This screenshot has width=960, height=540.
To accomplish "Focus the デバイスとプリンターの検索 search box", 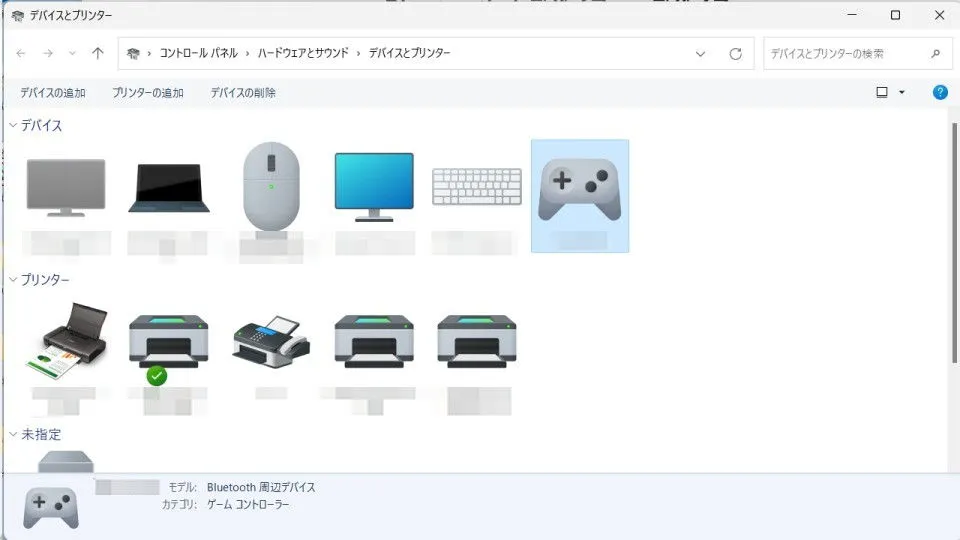I will coord(857,54).
